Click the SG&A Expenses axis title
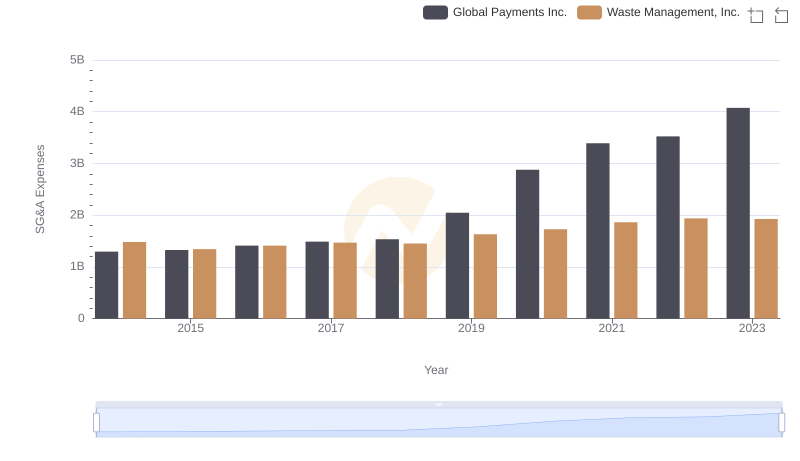This screenshot has width=800, height=461. (40, 189)
